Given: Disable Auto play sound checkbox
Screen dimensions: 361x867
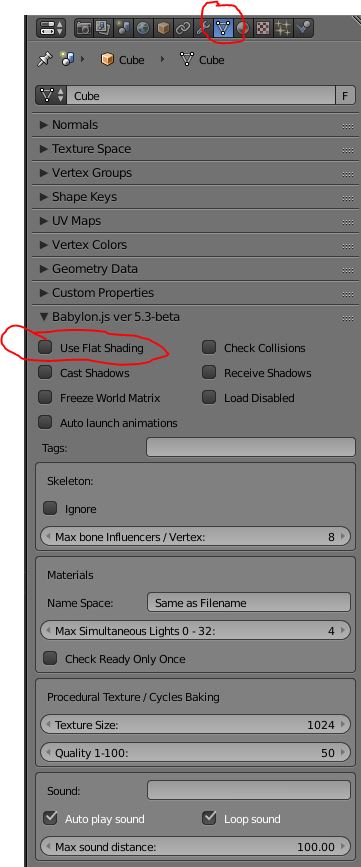Looking at the screenshot, I should point(50,818).
